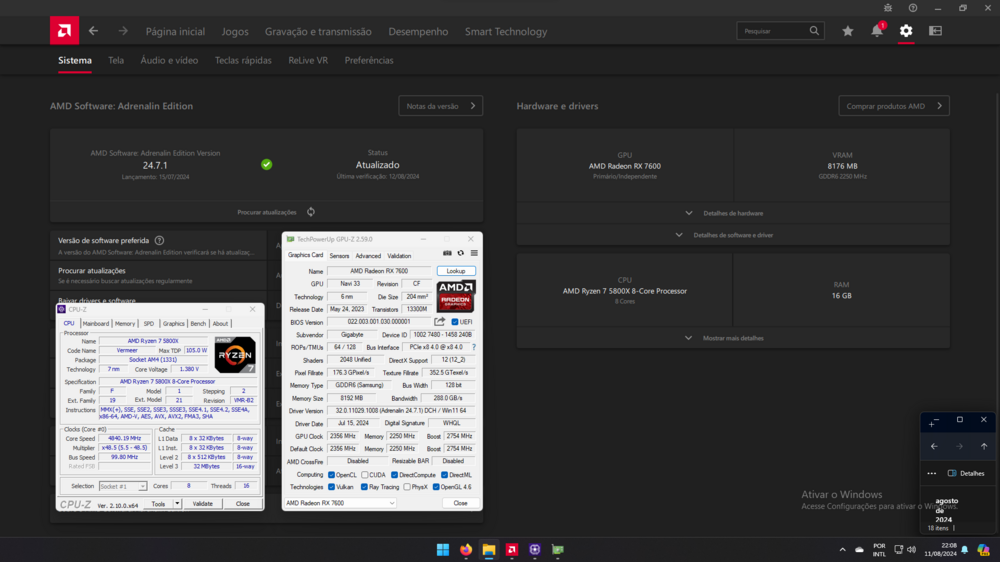The height and width of the screenshot is (562, 1000).
Task: Click the AMD logo home icon
Action: point(64,31)
